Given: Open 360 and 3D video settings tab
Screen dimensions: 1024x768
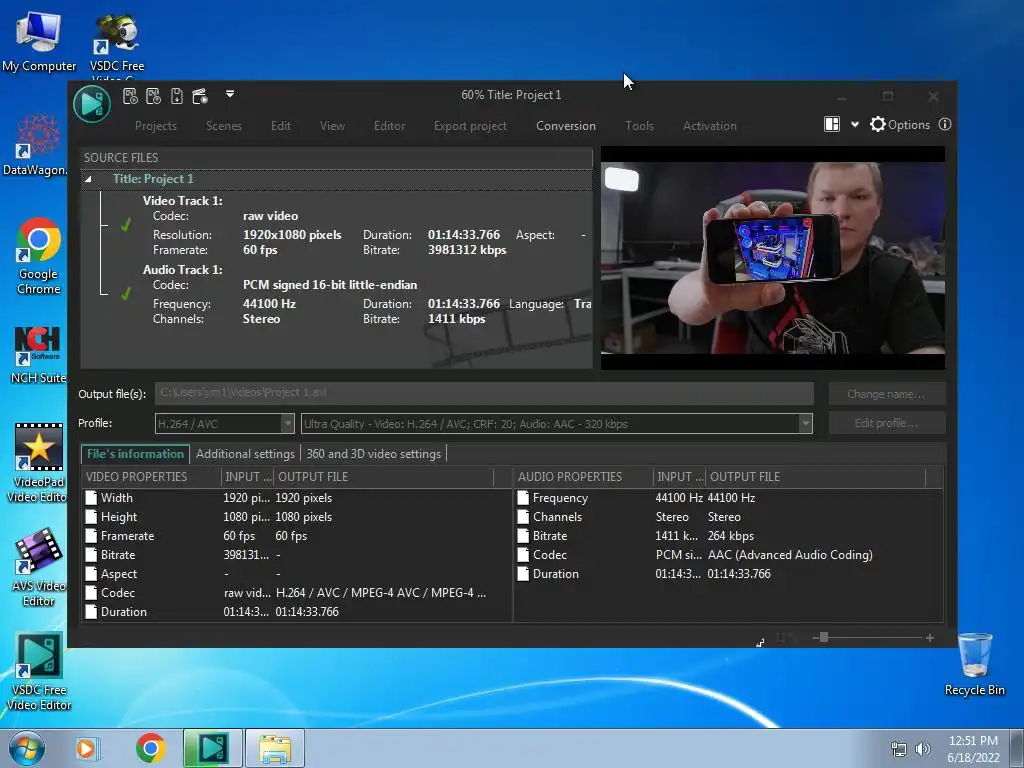Looking at the screenshot, I should pyautogui.click(x=374, y=454).
